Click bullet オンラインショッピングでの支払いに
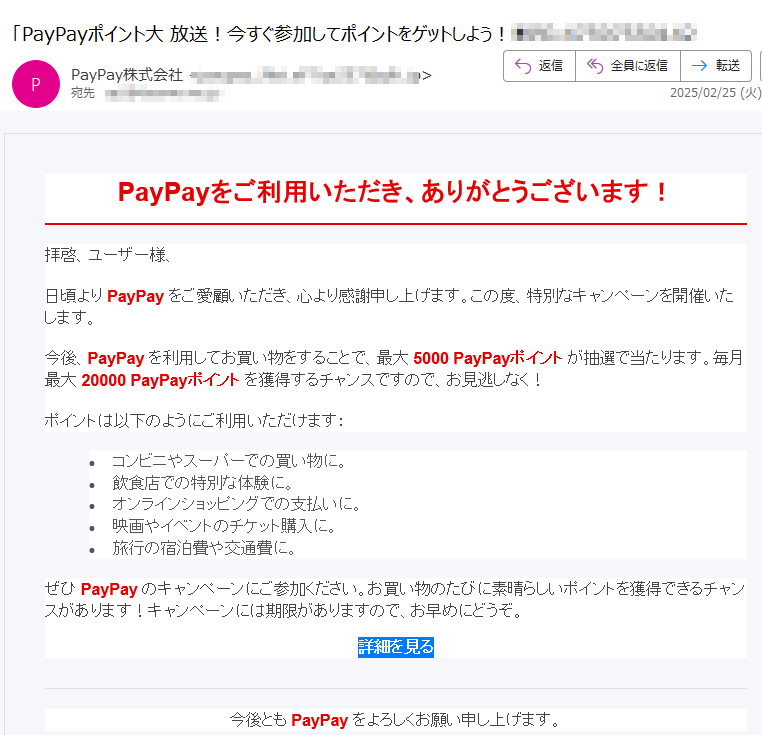Viewport: 762px width, 735px height. click(x=237, y=504)
